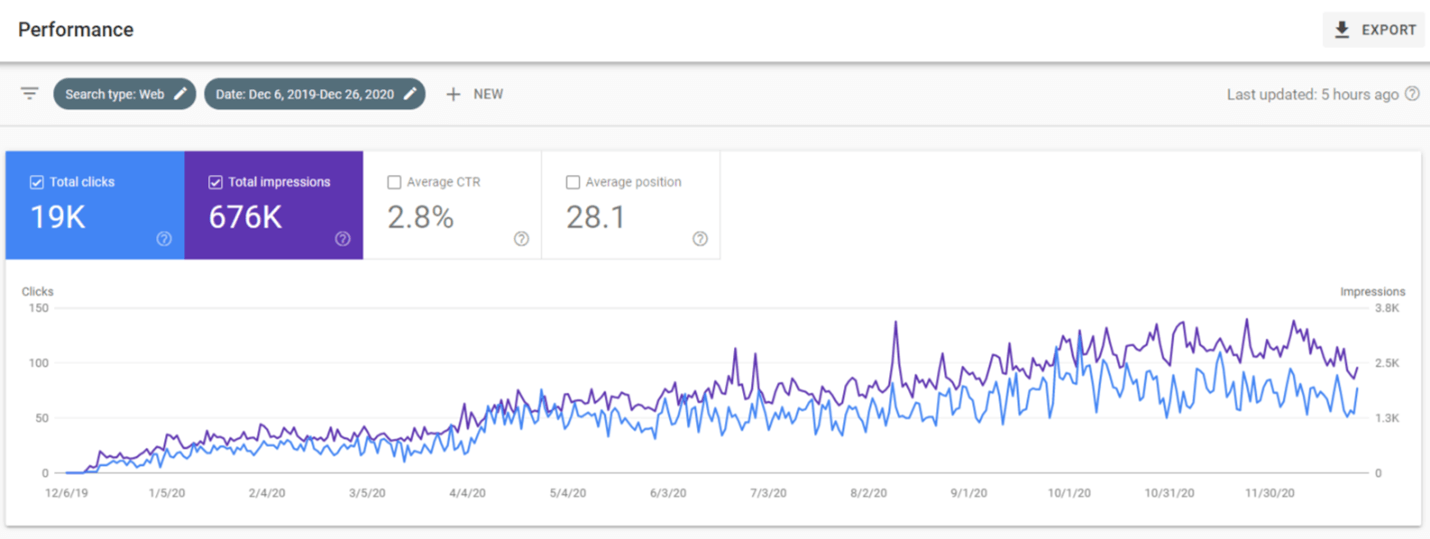Open help icon beside Last updated
Image resolution: width=1430 pixels, height=539 pixels.
(x=1412, y=94)
